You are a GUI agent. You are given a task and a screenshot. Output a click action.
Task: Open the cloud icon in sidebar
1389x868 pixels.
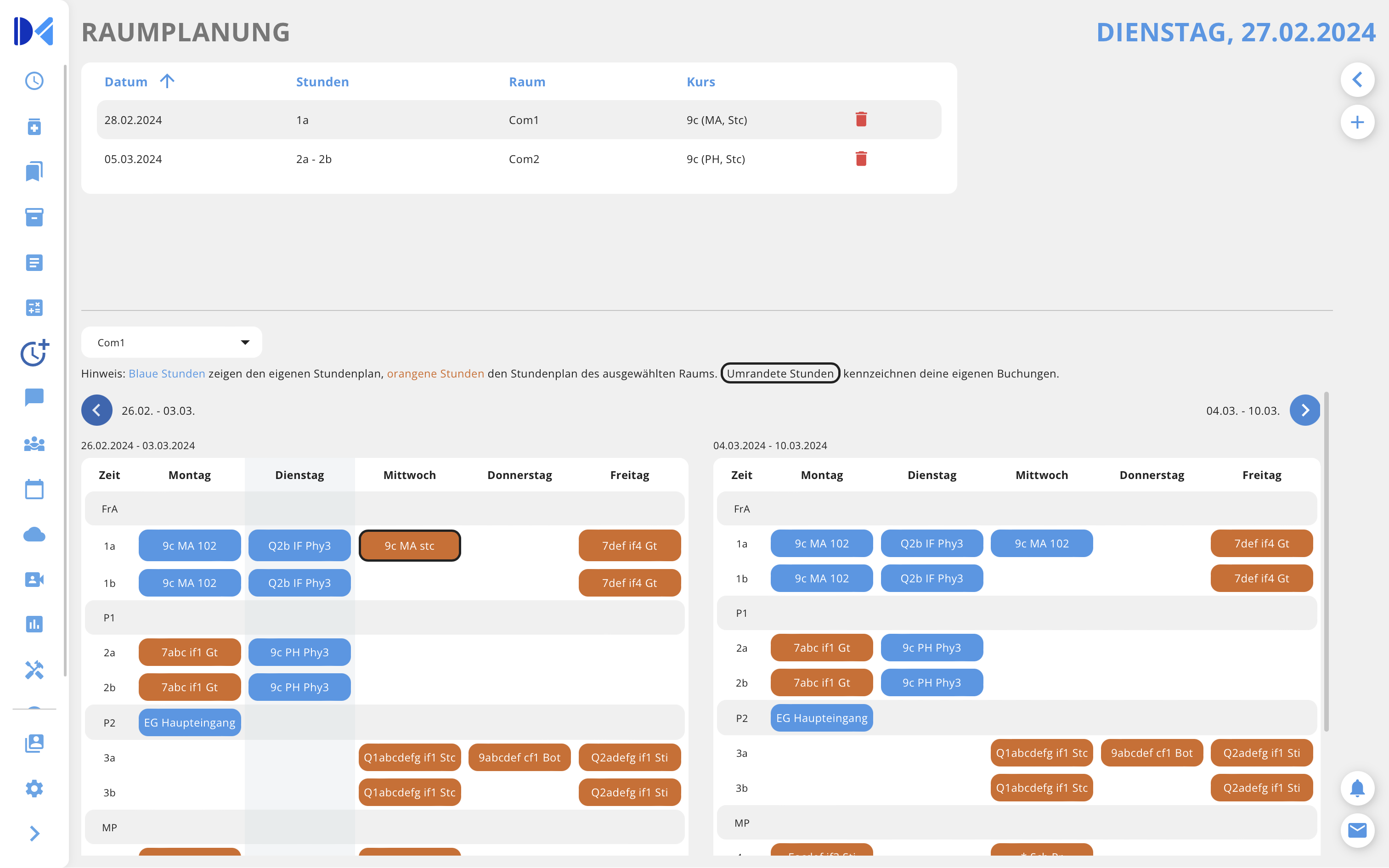coord(34,535)
